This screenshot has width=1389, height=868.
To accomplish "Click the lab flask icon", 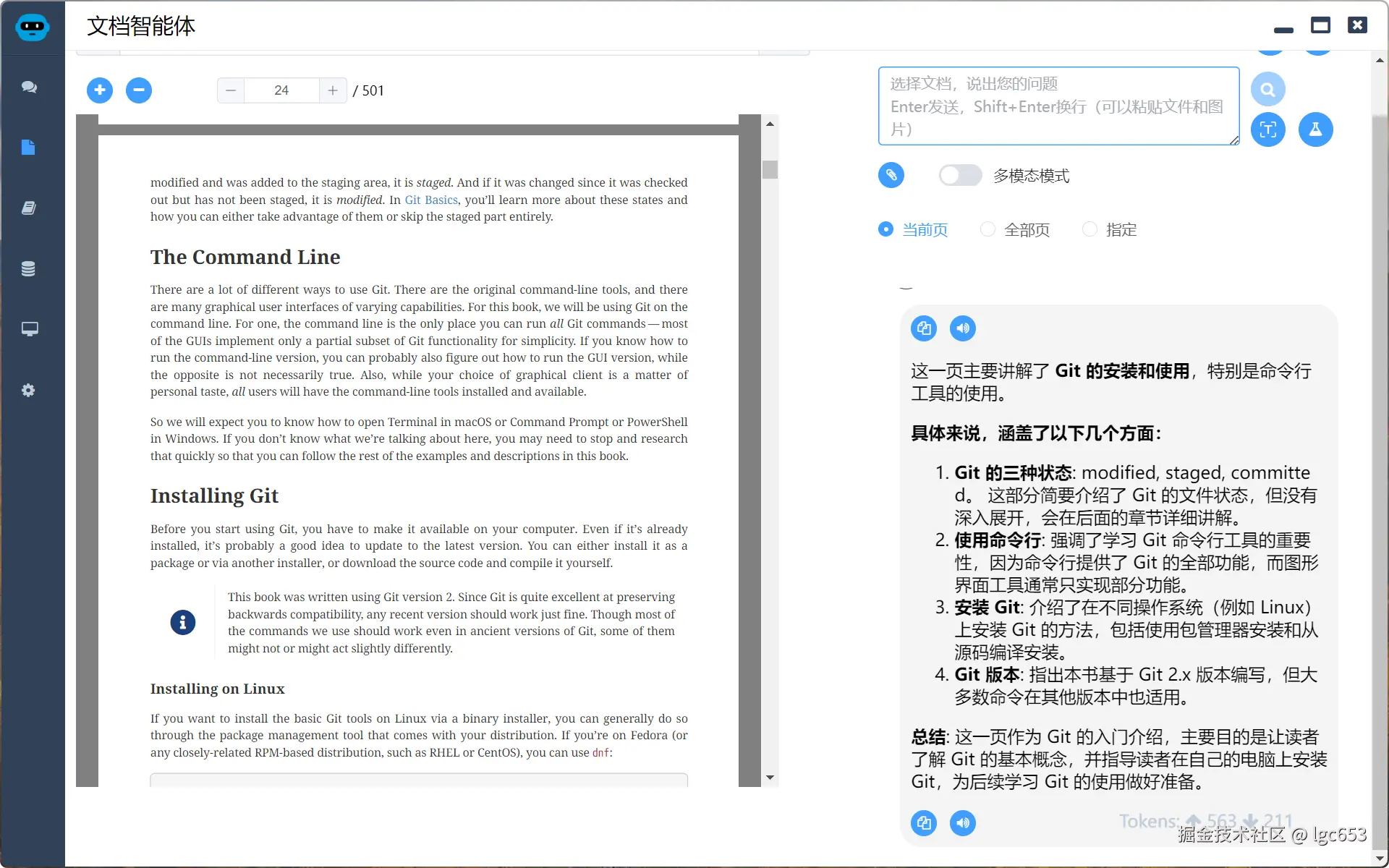I will pyautogui.click(x=1316, y=129).
